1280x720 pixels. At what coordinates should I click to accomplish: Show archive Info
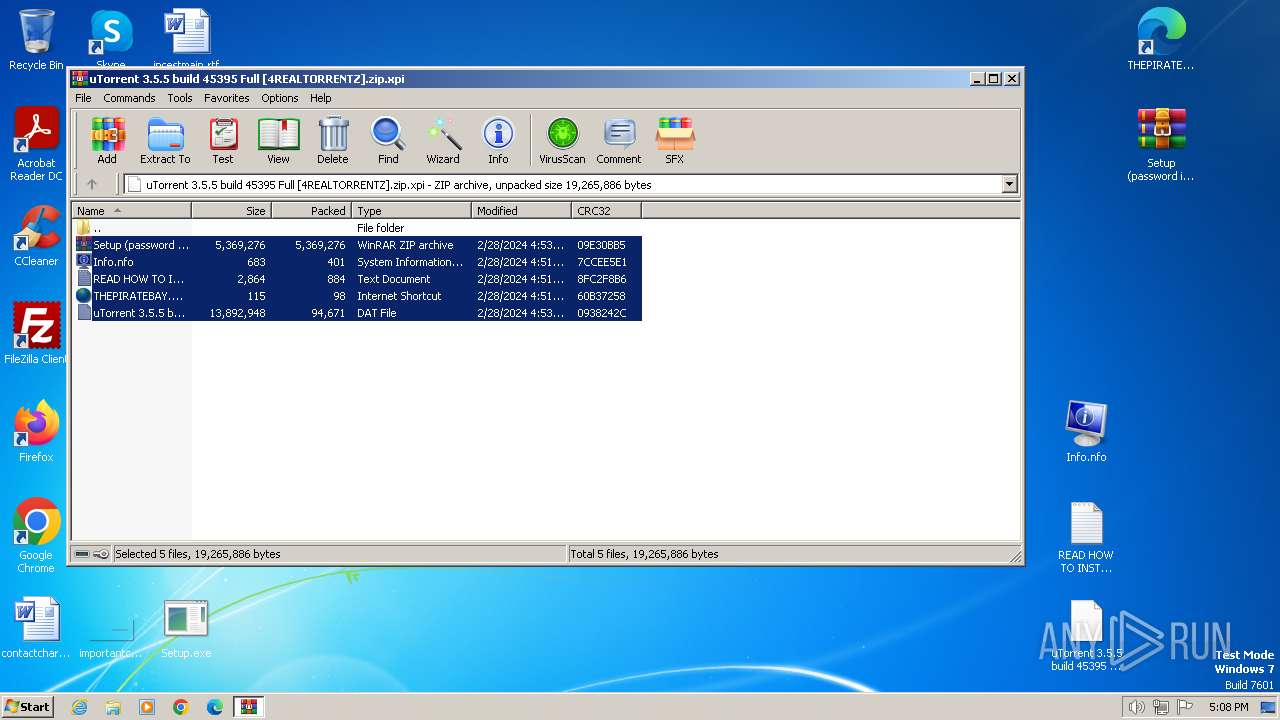(x=498, y=140)
